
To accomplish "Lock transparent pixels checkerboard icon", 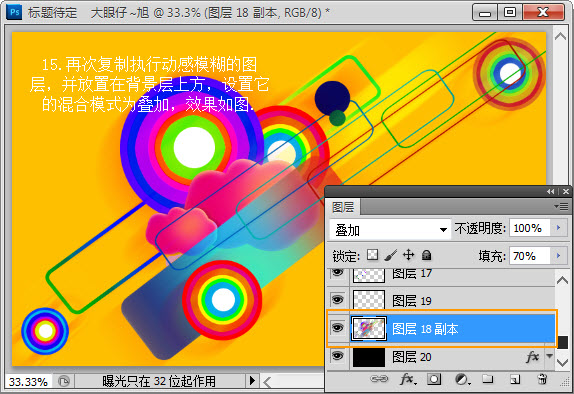I will (x=373, y=255).
